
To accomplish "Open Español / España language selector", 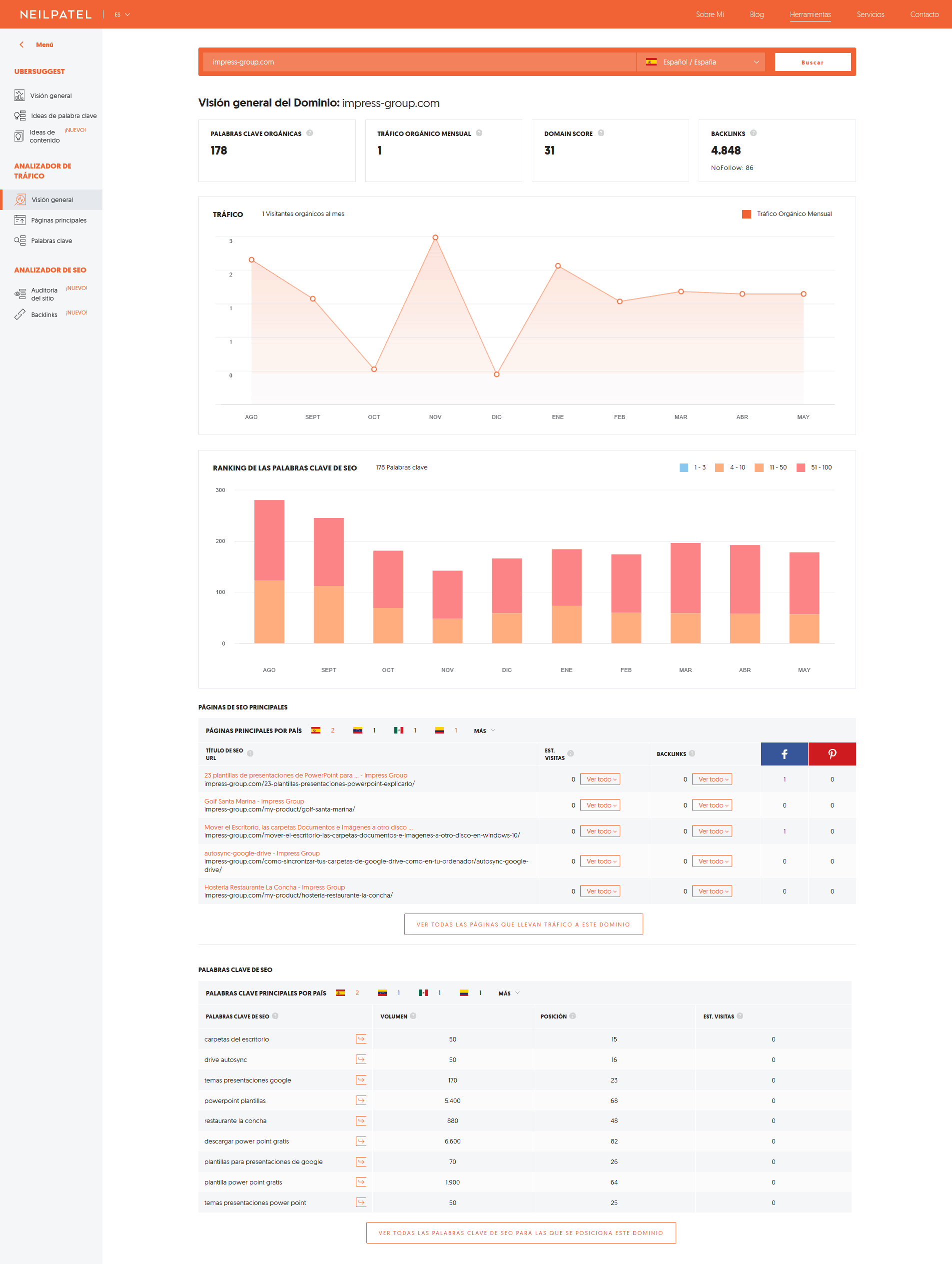I will (x=701, y=61).
